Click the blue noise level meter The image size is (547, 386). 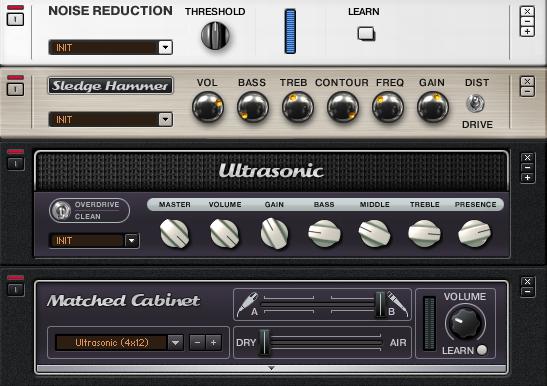pos(290,31)
